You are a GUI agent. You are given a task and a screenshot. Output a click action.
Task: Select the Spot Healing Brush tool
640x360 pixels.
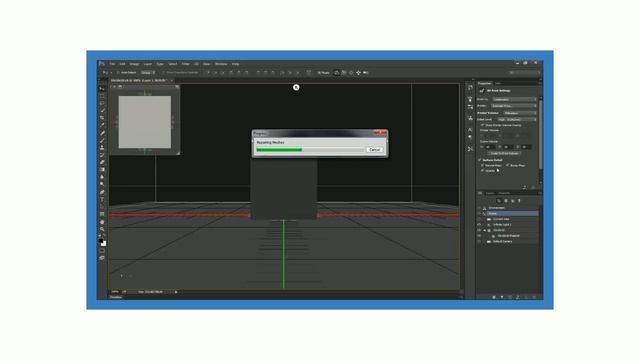coord(102,133)
